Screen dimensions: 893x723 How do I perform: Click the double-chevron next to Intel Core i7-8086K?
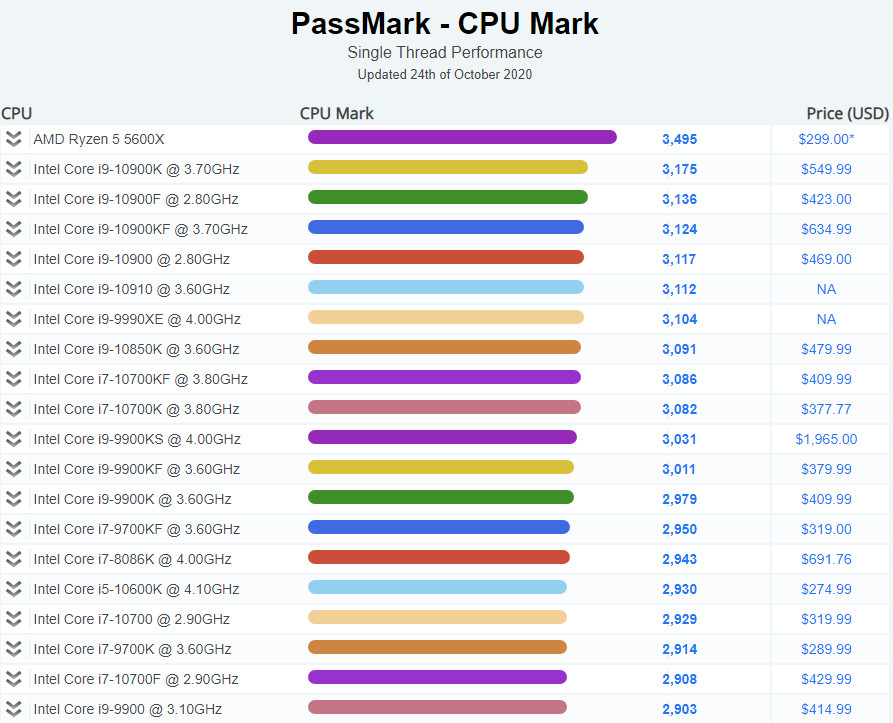point(13,559)
